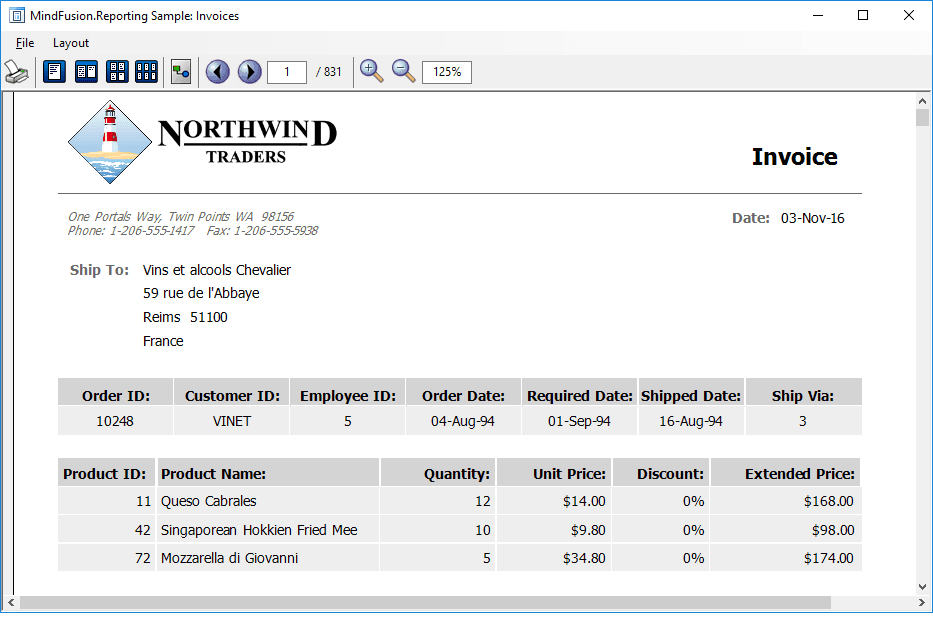Click unit price $9.80
This screenshot has width=933, height=632.
pyautogui.click(x=588, y=530)
